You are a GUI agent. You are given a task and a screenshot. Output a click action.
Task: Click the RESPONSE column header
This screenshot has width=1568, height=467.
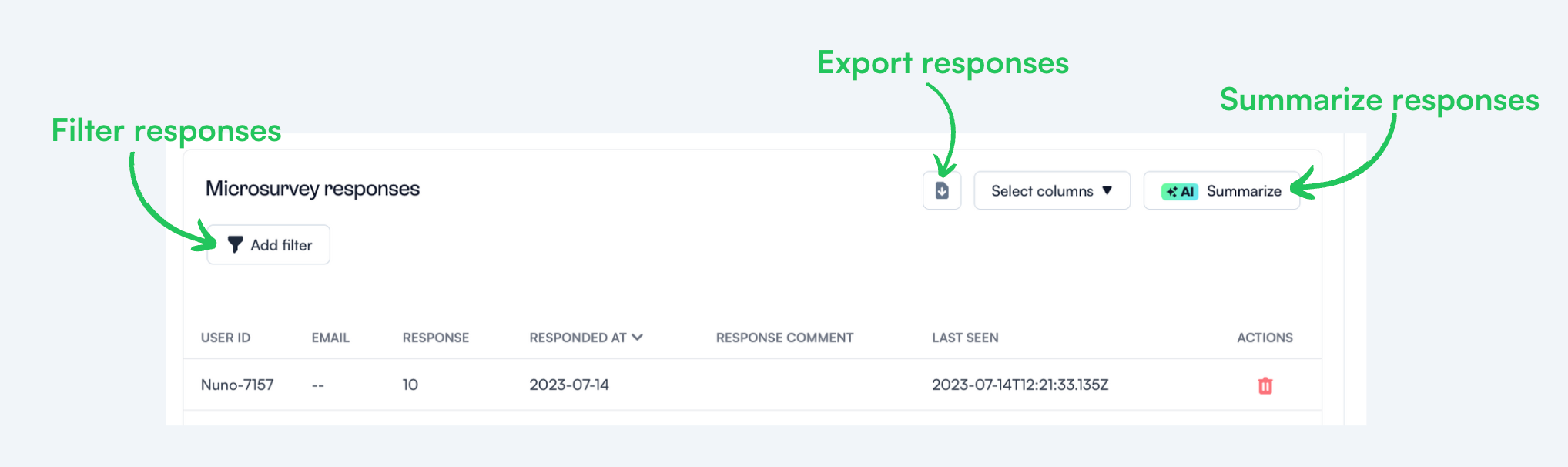coord(436,338)
